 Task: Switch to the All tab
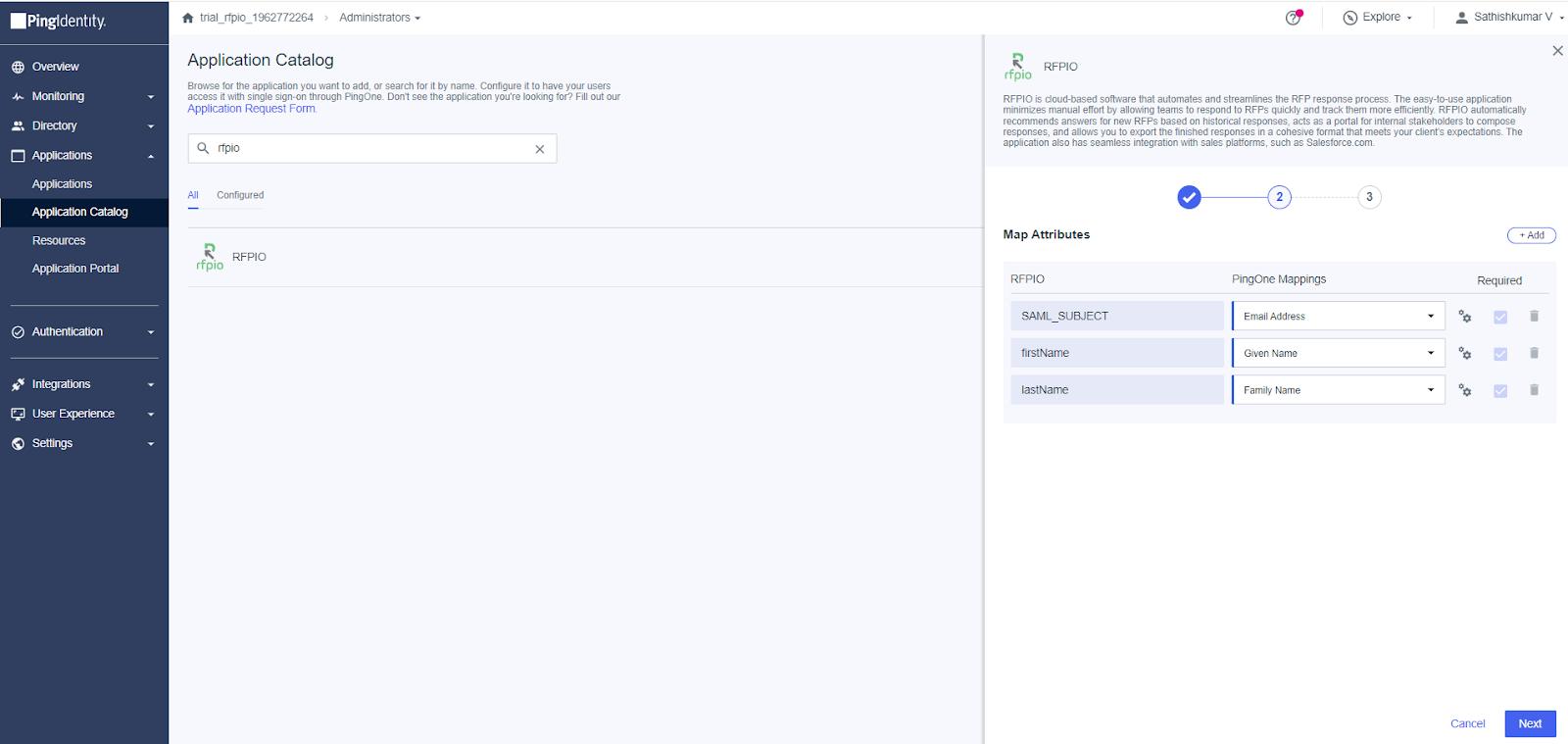193,195
